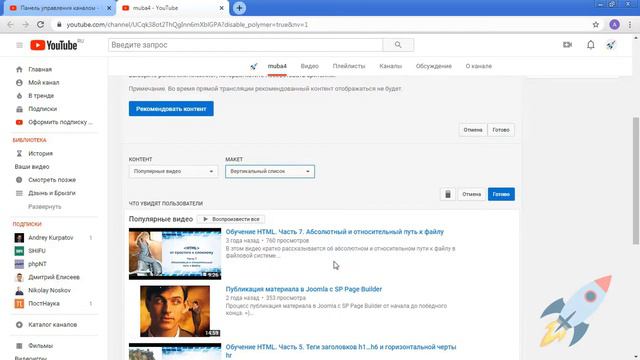Click the upper Отмена button
The height and width of the screenshot is (360, 640).
[473, 130]
